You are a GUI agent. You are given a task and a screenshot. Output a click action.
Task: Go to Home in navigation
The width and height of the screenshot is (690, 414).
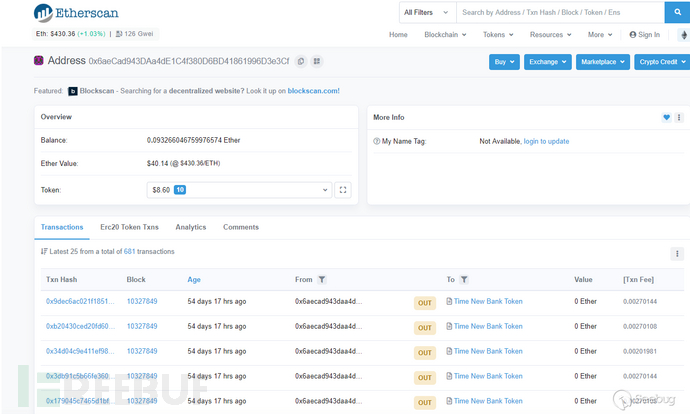click(x=398, y=35)
